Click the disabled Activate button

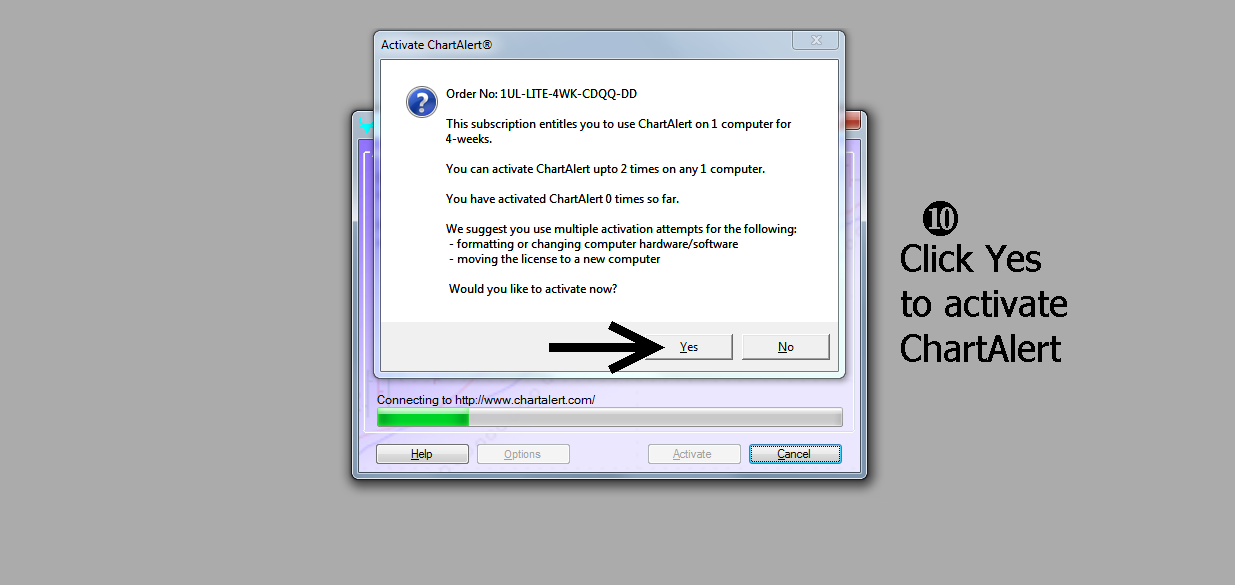(x=693, y=454)
